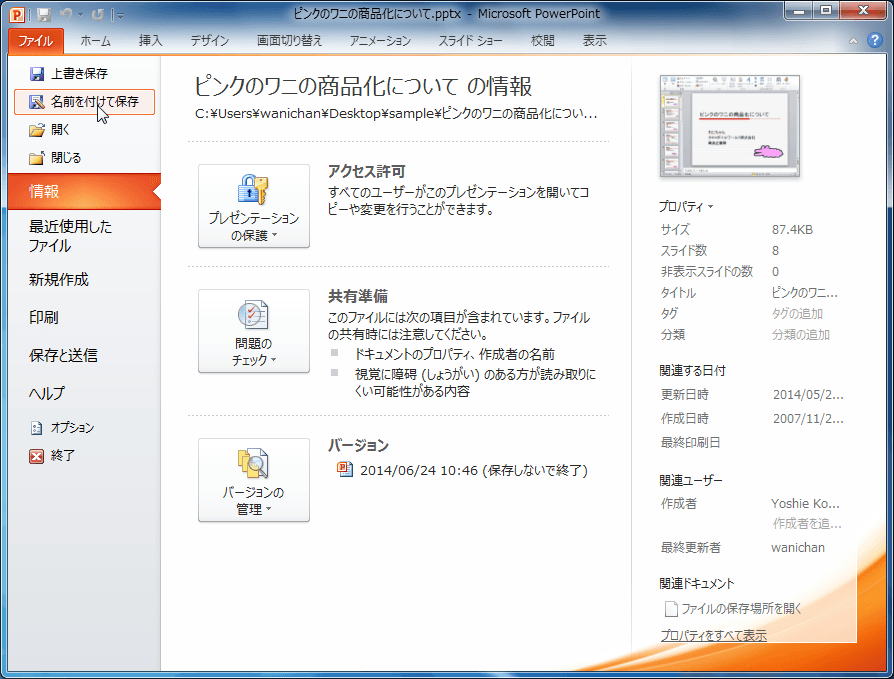Screen dimensions: 894x679
Task: Minimize the ribbon with the caret icon
Action: pos(853,41)
